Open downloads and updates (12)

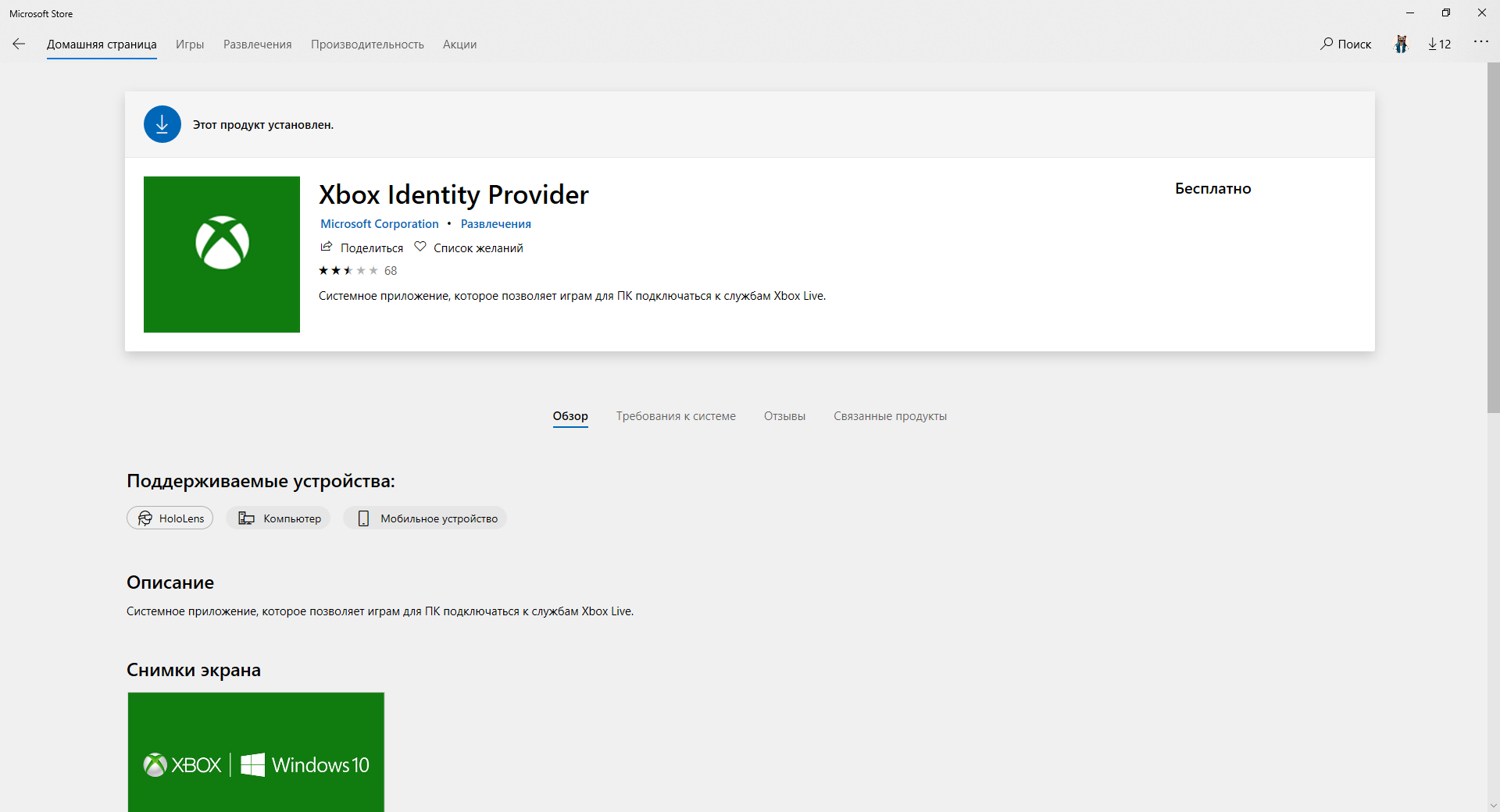(x=1440, y=44)
